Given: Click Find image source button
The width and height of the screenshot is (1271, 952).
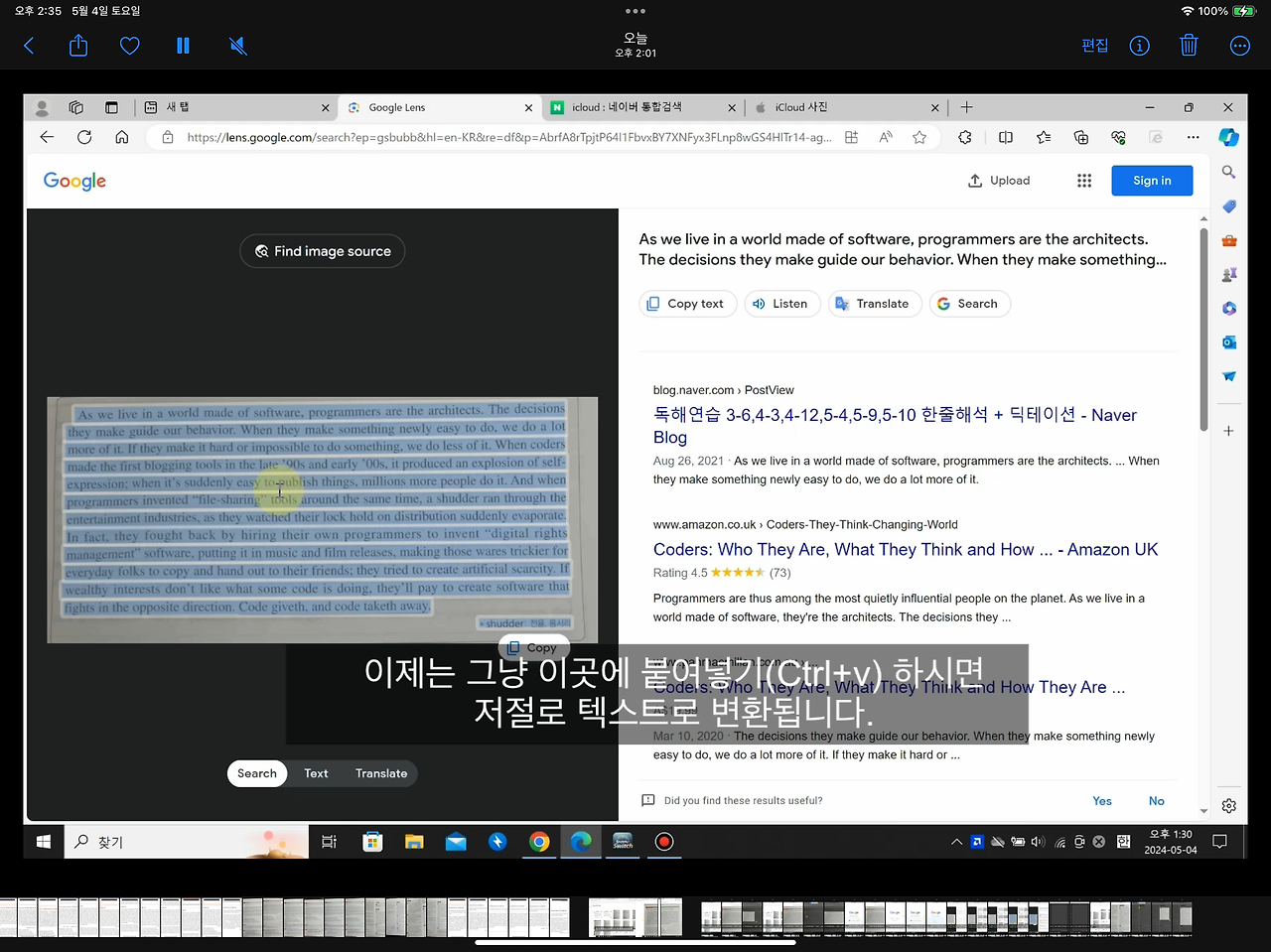Looking at the screenshot, I should [323, 251].
